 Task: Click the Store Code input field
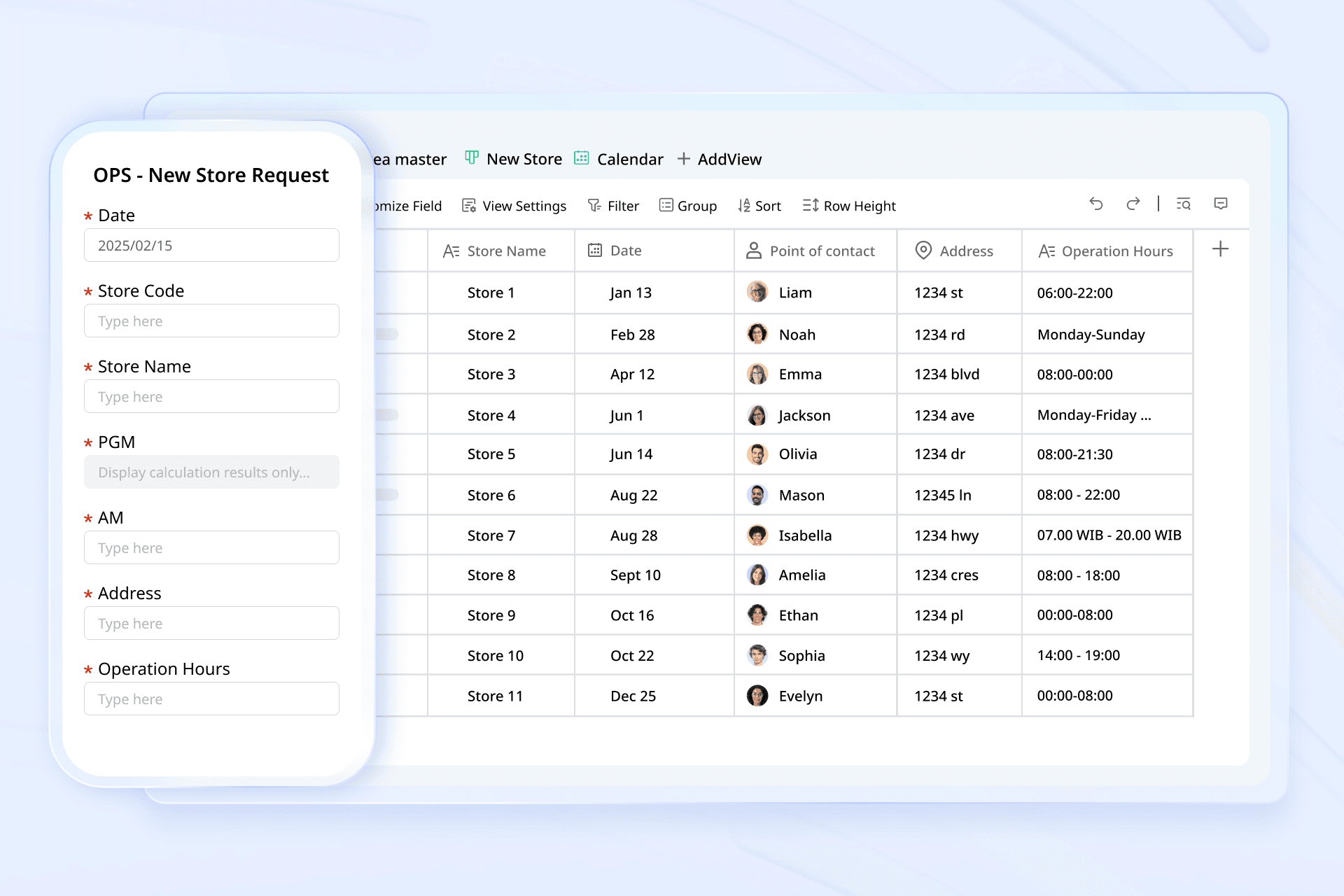[x=211, y=321]
